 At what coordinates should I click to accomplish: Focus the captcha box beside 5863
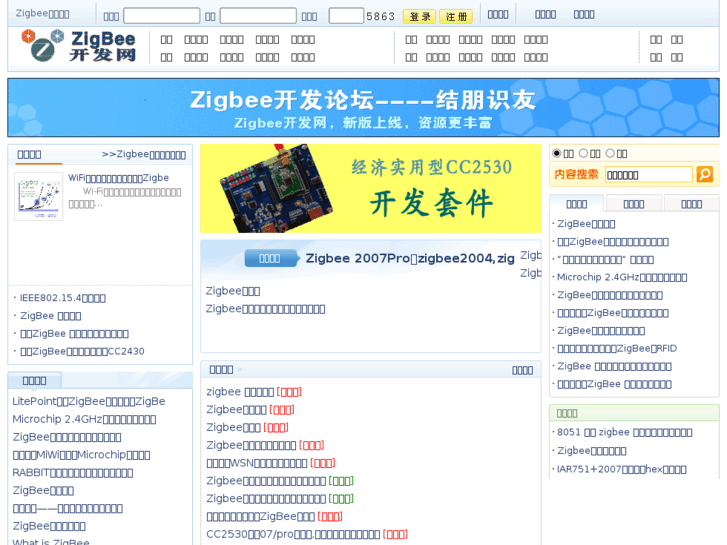(x=346, y=16)
